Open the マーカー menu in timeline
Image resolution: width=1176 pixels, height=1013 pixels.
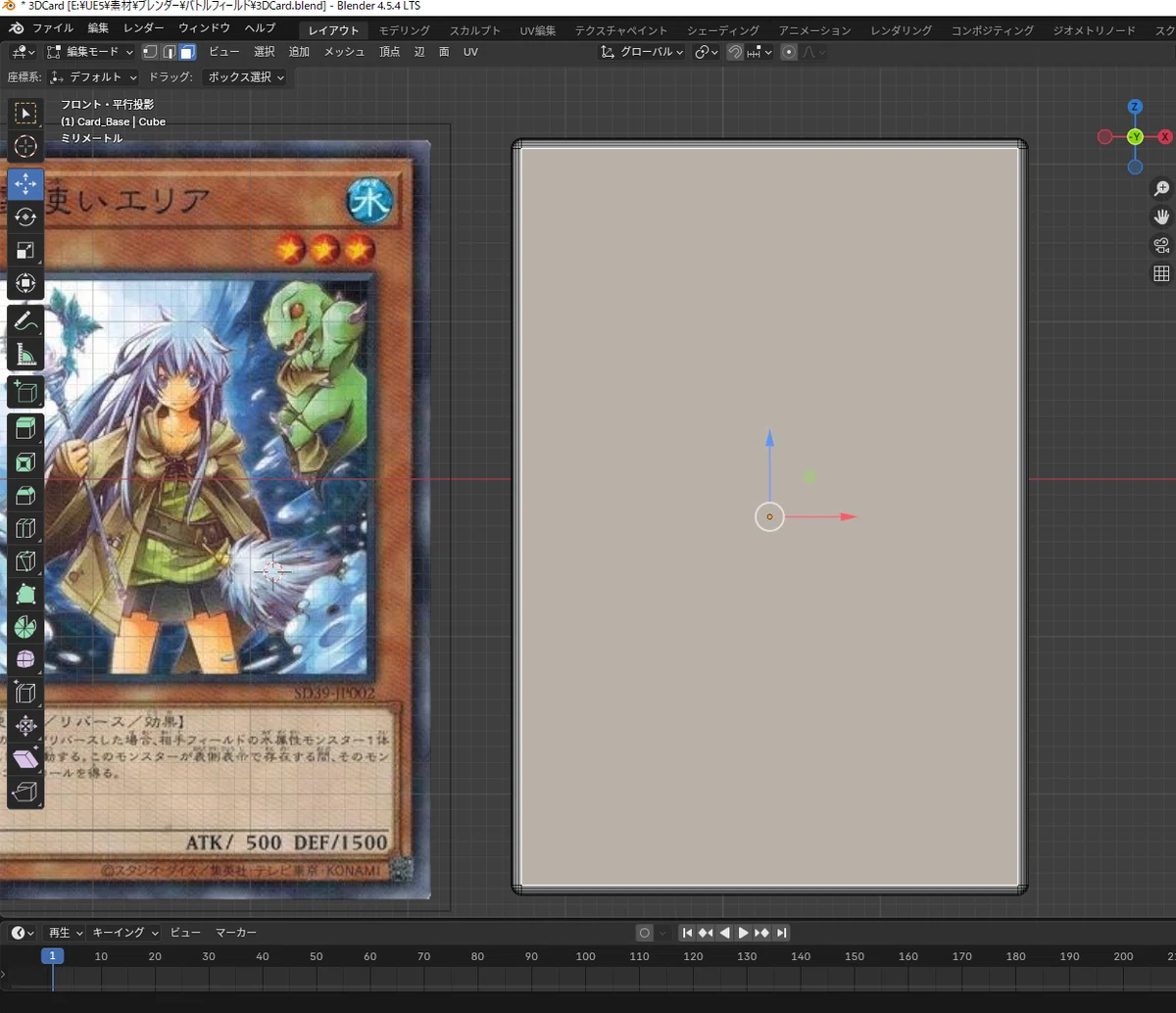pos(236,933)
